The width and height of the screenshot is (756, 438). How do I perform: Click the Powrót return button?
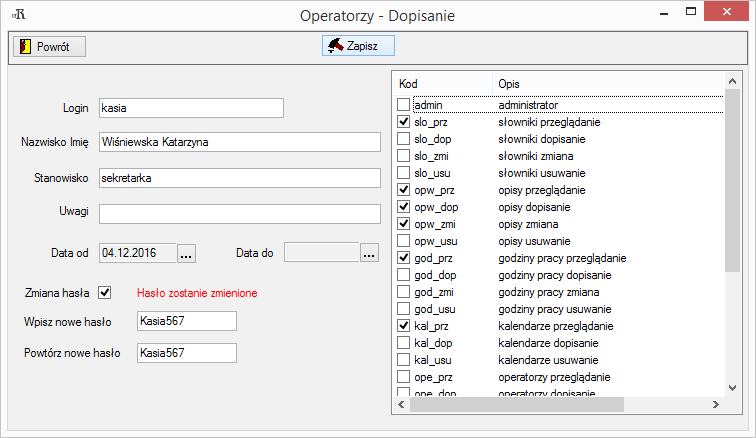(49, 47)
